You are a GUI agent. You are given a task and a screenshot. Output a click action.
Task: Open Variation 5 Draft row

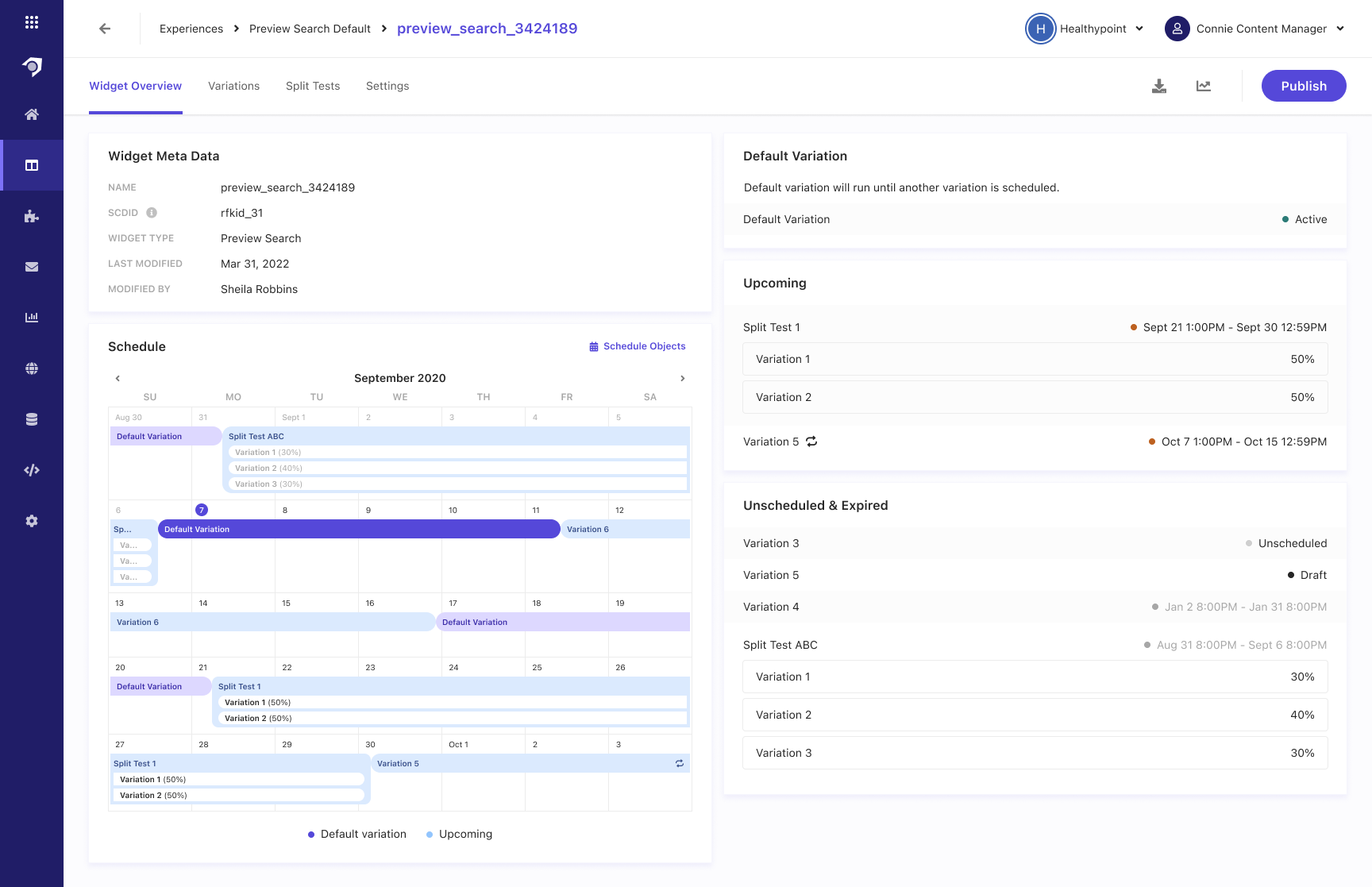pyautogui.click(x=1035, y=575)
